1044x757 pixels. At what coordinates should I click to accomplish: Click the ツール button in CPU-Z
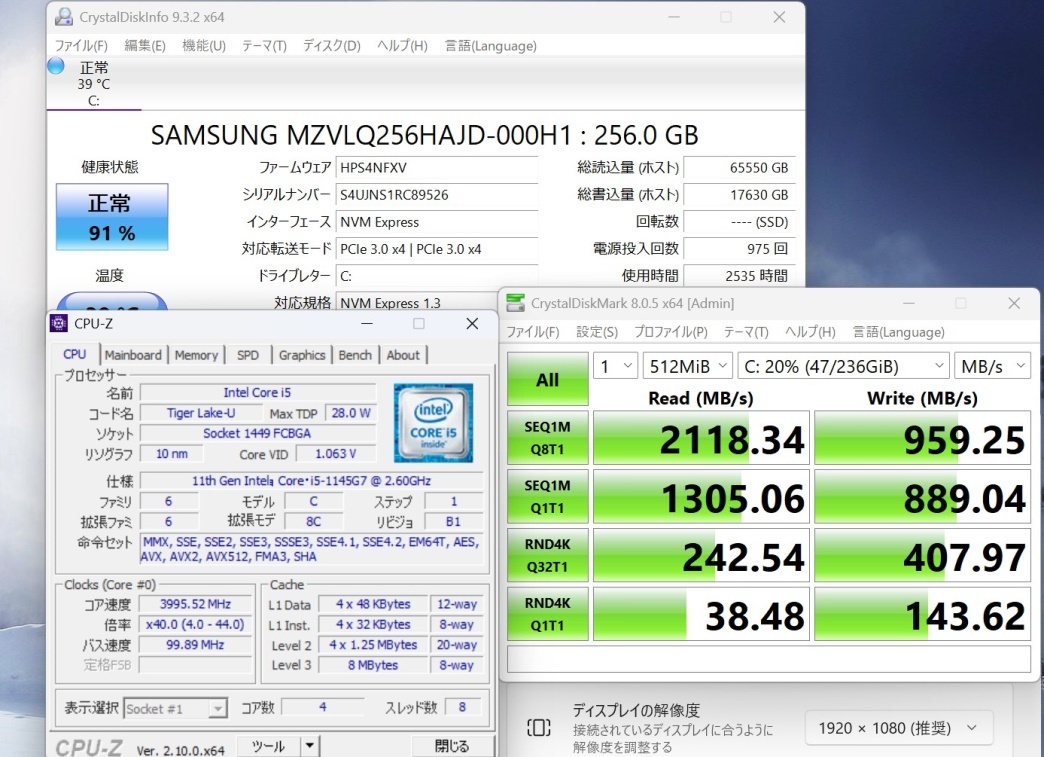[268, 746]
